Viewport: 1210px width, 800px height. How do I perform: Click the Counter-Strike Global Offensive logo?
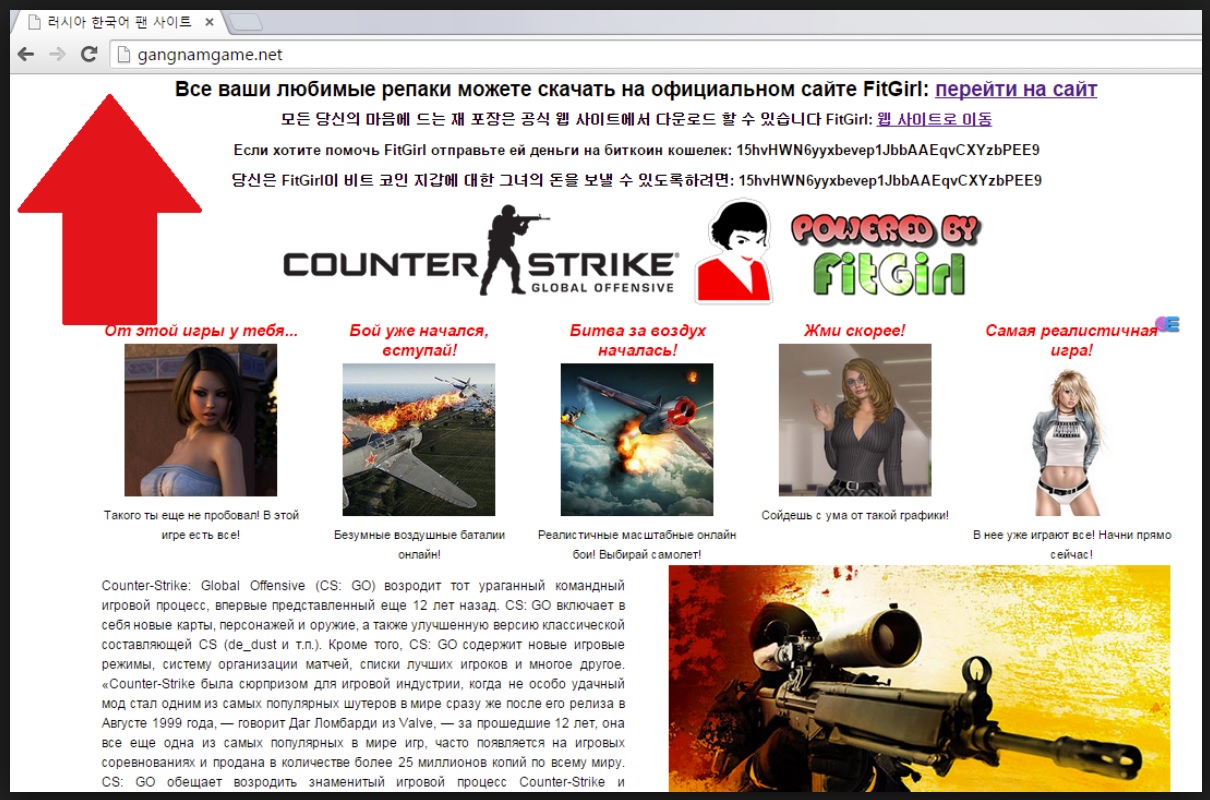(480, 250)
